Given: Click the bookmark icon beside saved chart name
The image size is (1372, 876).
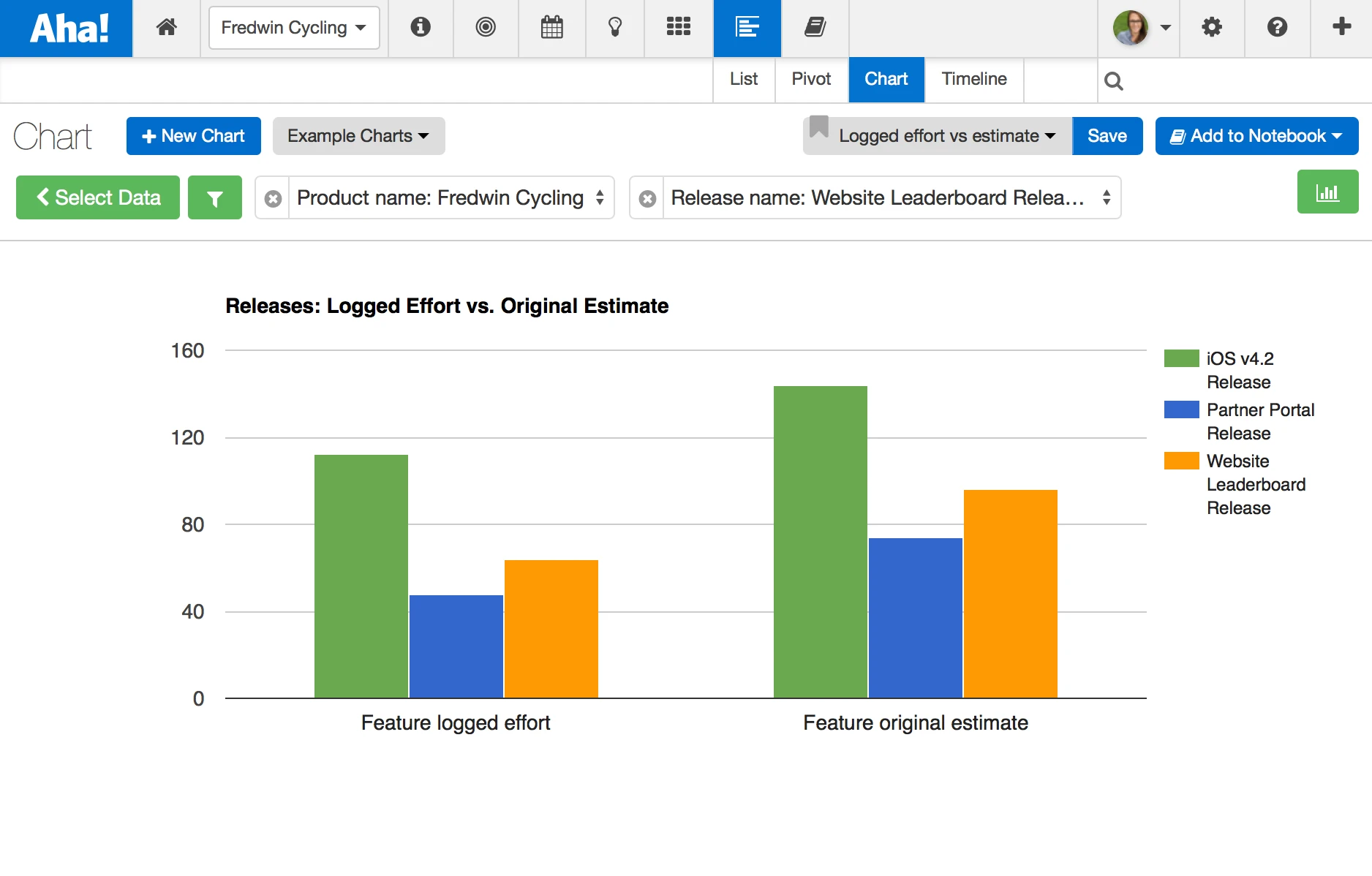Looking at the screenshot, I should pyautogui.click(x=819, y=128).
